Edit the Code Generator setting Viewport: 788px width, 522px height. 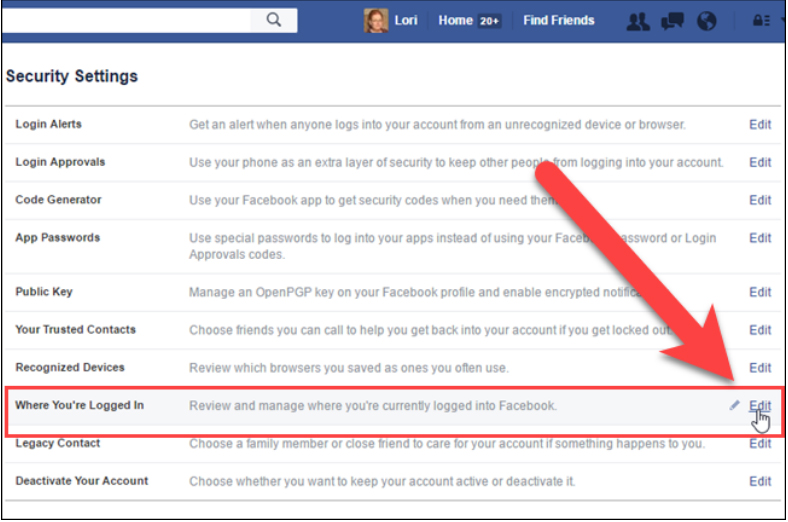pos(760,200)
